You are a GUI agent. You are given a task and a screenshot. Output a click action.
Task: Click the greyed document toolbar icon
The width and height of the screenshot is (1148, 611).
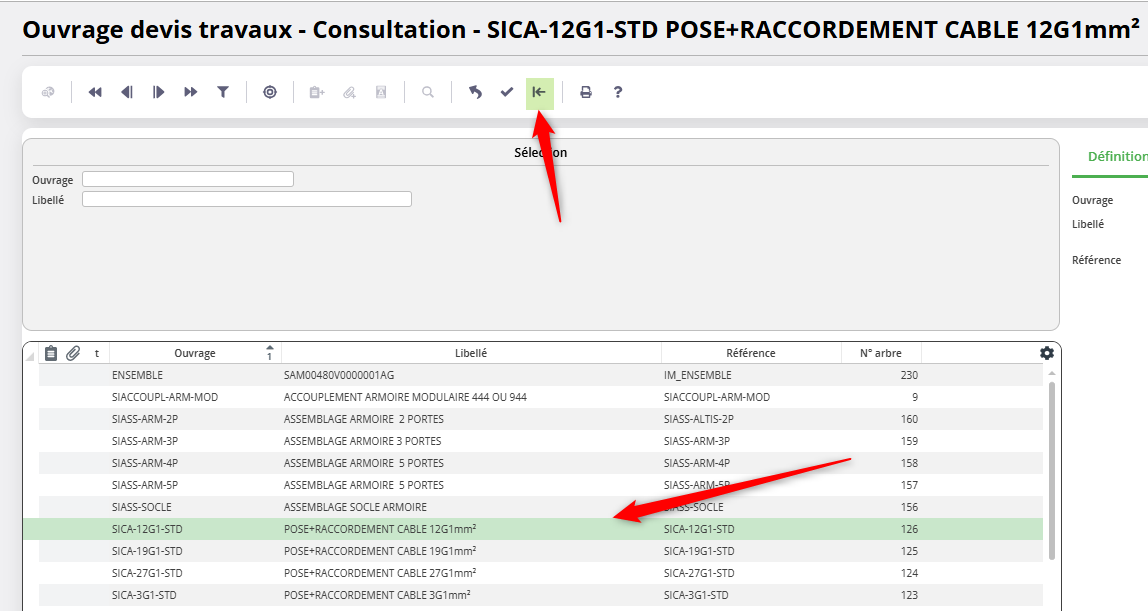click(381, 92)
